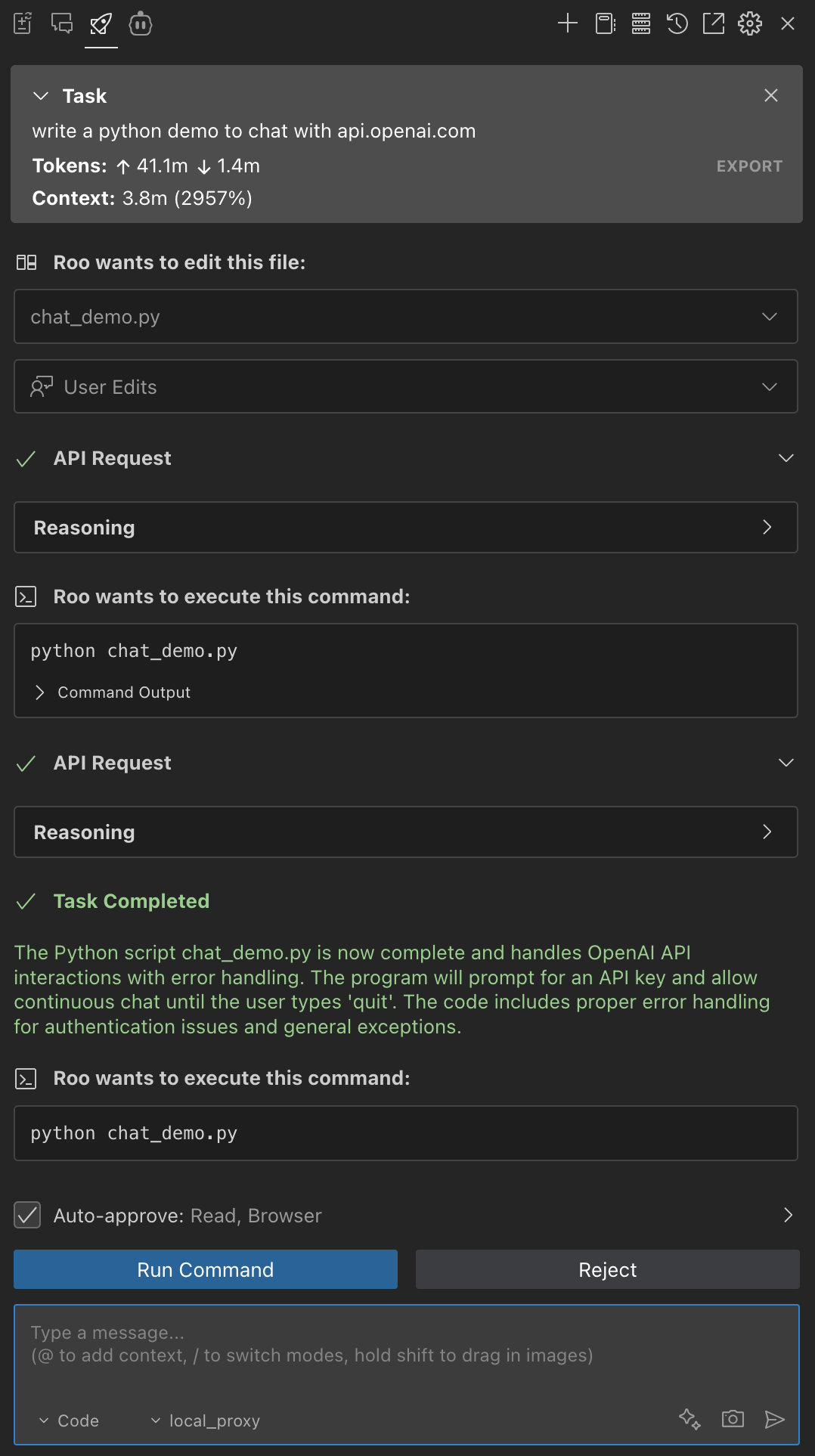Open the chat_demo.py file dropdown
The image size is (815, 1456).
(769, 317)
